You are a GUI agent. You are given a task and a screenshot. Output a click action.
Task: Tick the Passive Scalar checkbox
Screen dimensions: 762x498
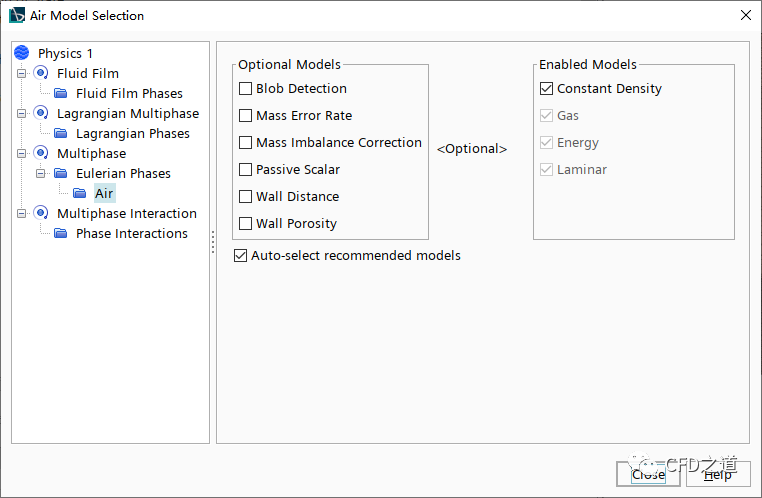click(246, 170)
